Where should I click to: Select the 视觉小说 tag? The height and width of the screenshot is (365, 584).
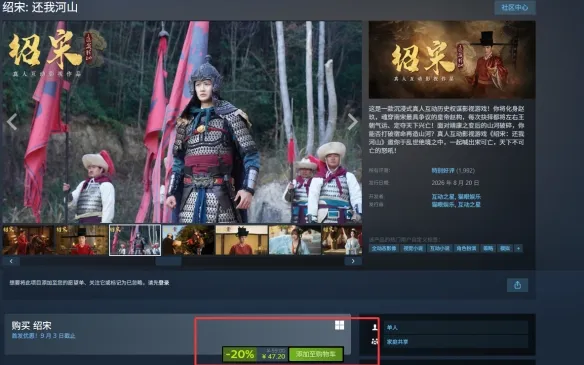(413, 248)
